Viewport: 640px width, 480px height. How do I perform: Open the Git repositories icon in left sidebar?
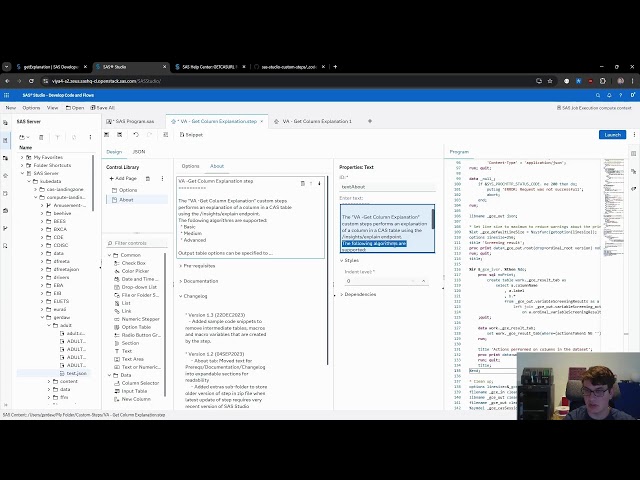5,228
